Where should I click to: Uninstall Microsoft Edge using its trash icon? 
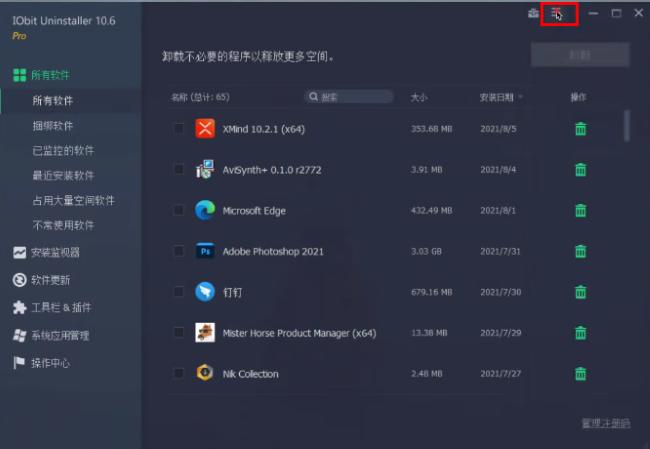580,211
